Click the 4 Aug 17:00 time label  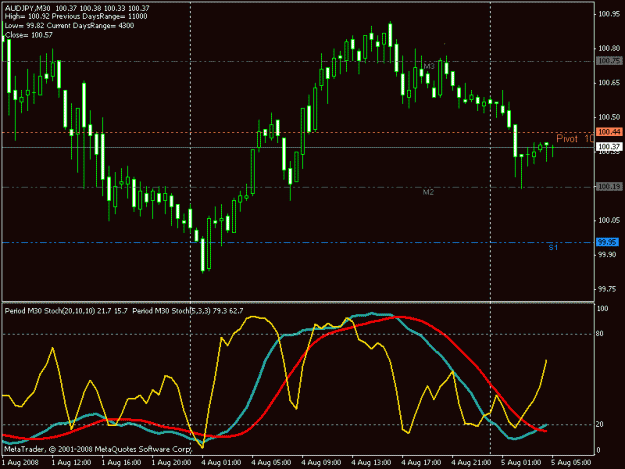[421, 463]
